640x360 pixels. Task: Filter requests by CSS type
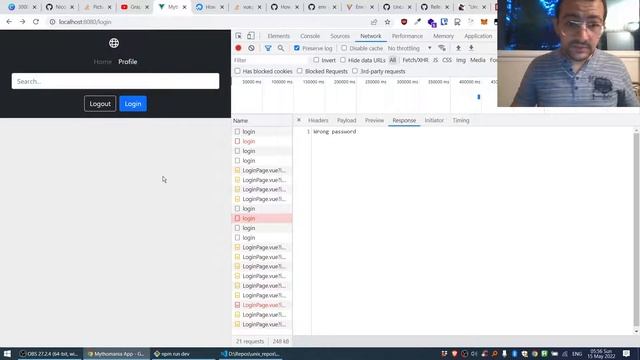(447, 60)
